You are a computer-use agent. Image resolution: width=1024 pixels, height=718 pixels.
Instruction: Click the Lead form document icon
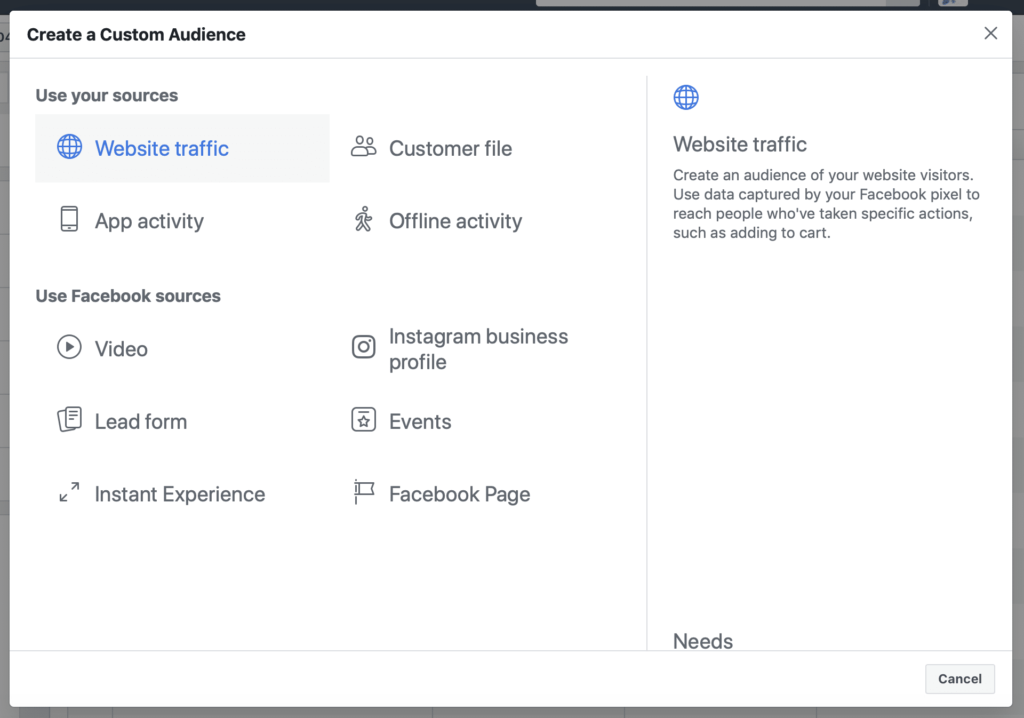point(69,420)
